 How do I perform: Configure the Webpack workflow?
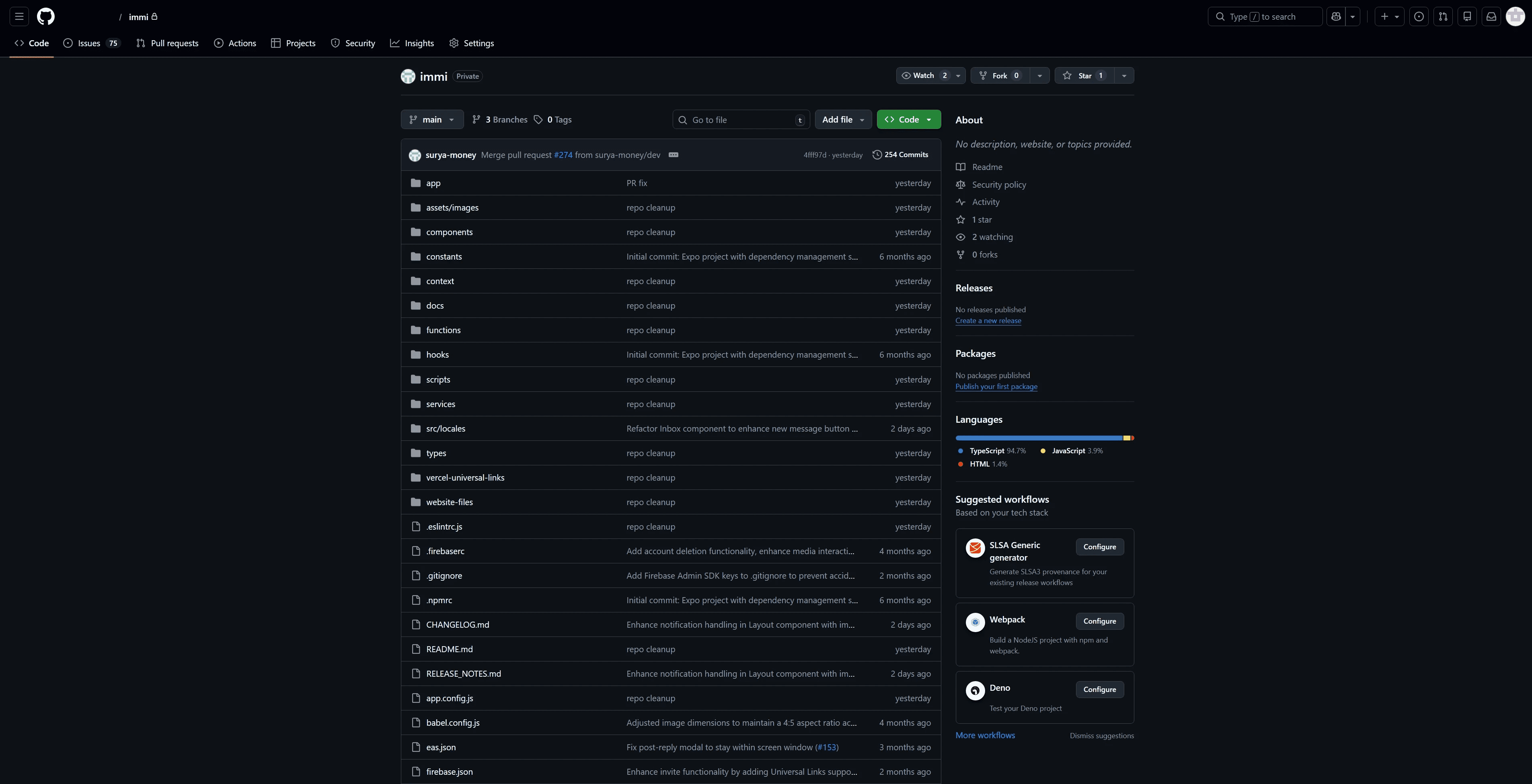[1099, 620]
